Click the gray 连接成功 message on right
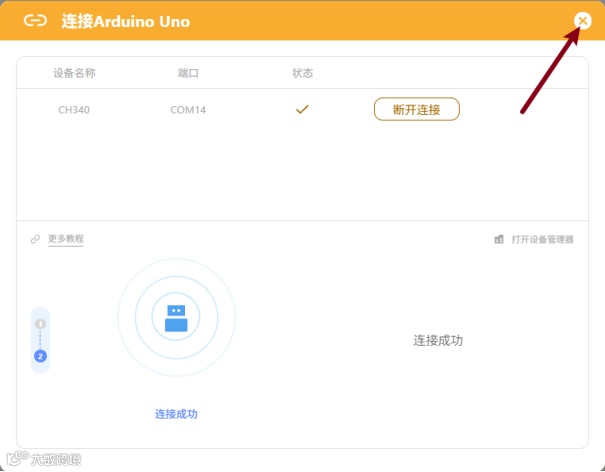Screen dimensions: 605x472 pyautogui.click(x=438, y=340)
